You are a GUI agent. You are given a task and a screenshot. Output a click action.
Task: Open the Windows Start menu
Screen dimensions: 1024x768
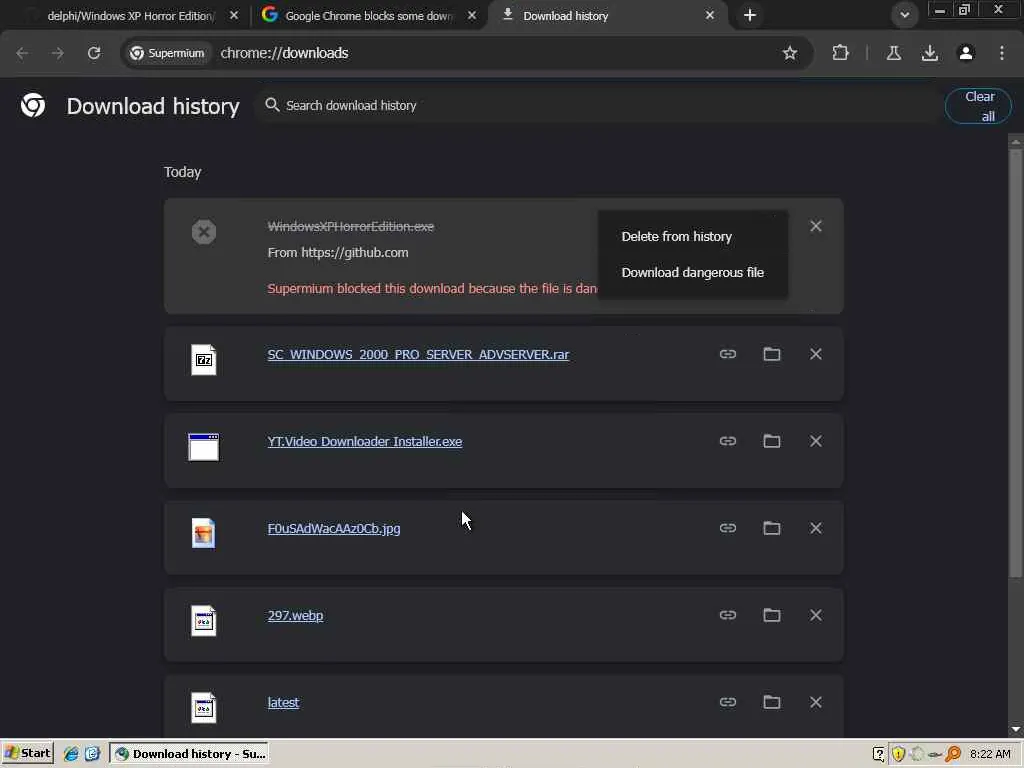pyautogui.click(x=27, y=754)
